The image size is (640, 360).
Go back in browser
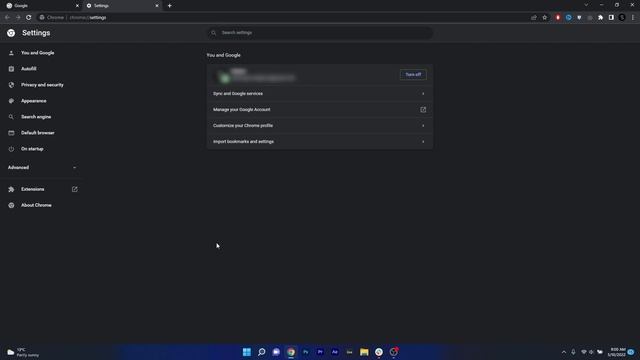pos(7,18)
